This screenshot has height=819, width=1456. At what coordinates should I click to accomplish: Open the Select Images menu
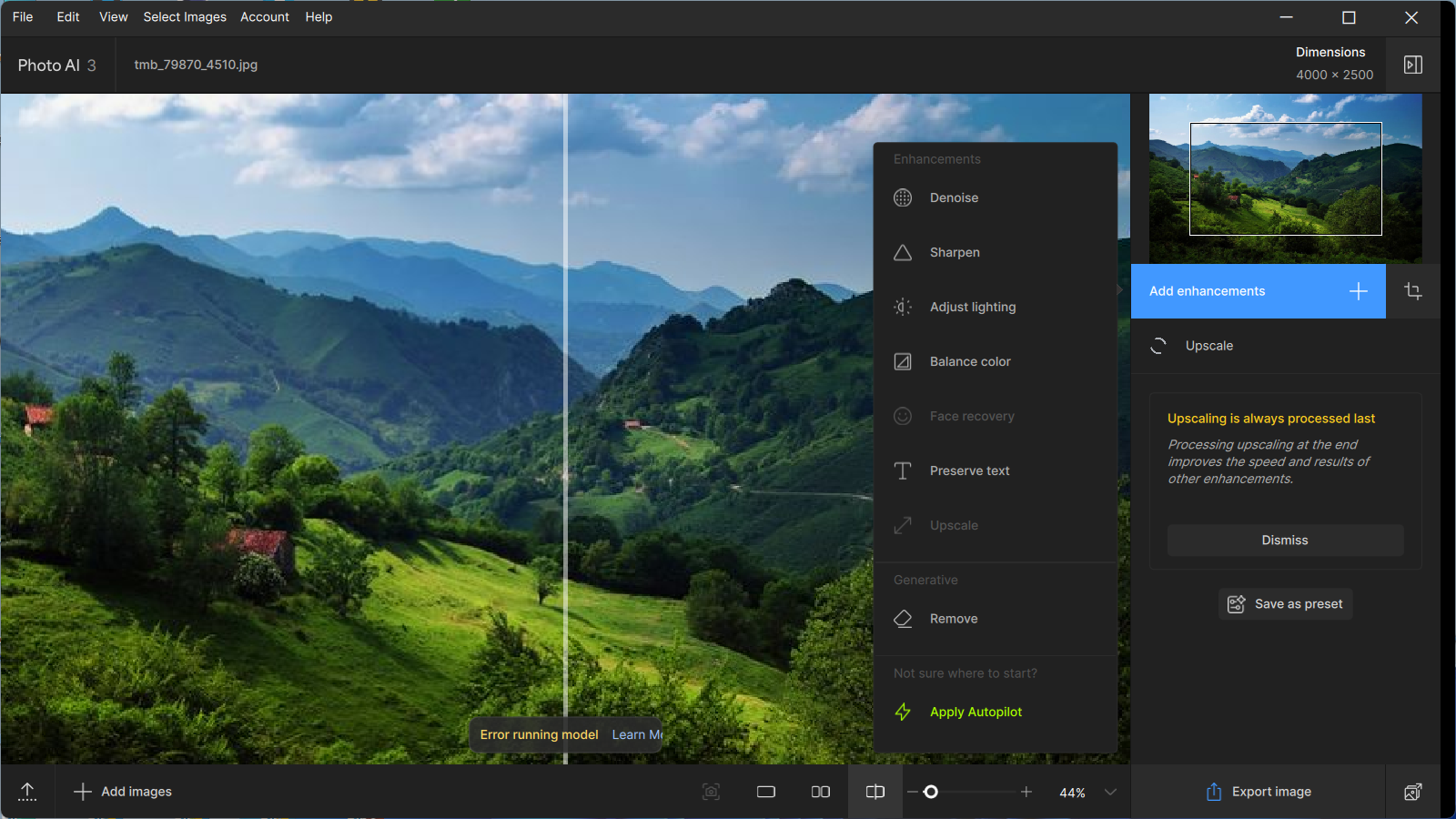click(x=185, y=16)
